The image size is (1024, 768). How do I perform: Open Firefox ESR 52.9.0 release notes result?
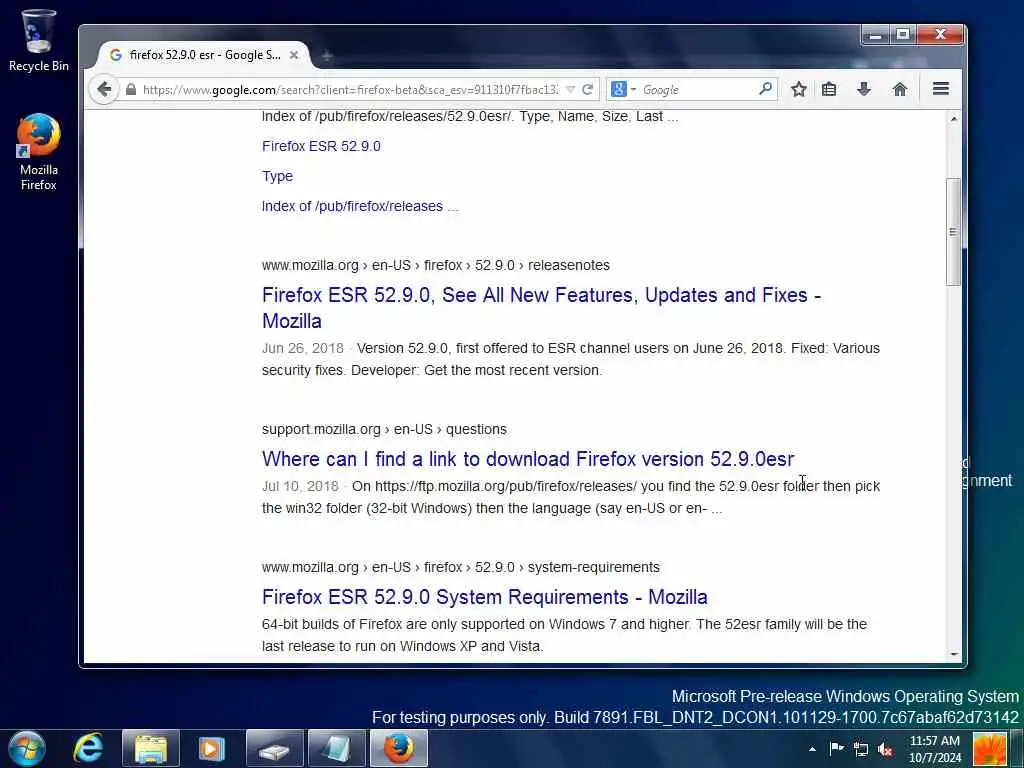tap(541, 308)
